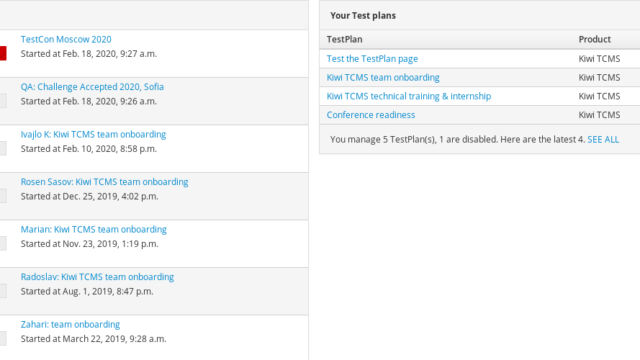Viewport: 640px width, 360px height.
Task: Open Kiwi TCMS technical training & internship plan
Action: click(409, 96)
